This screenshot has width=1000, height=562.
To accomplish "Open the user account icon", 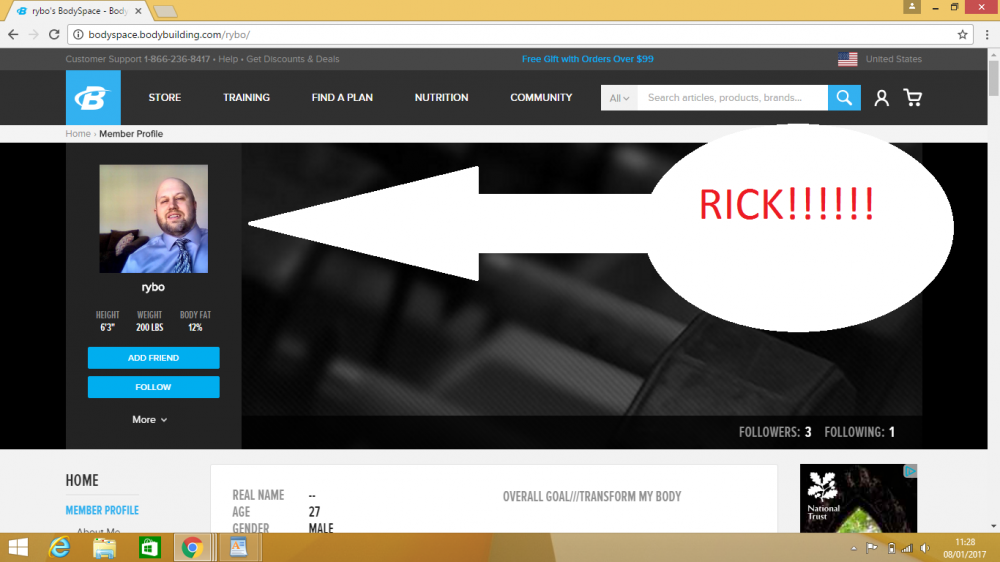I will (881, 98).
